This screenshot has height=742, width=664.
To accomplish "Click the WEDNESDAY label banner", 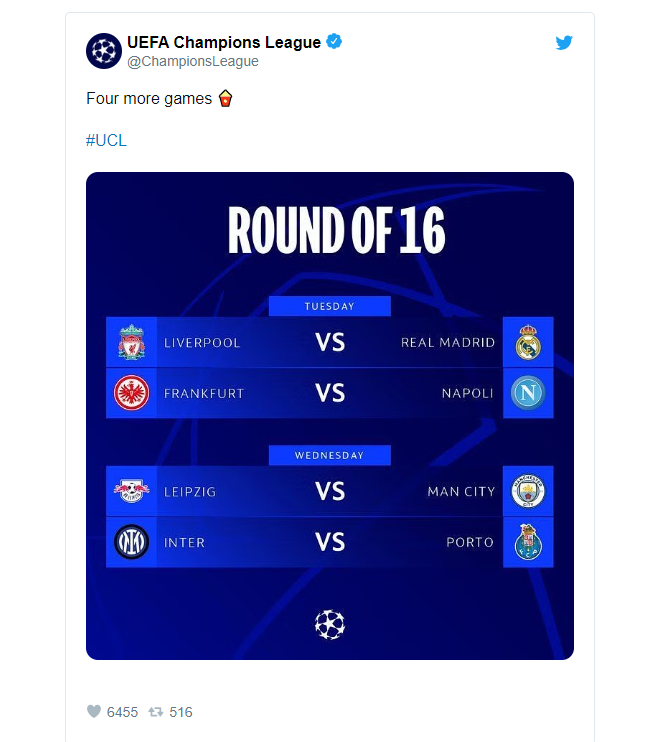I will [329, 455].
